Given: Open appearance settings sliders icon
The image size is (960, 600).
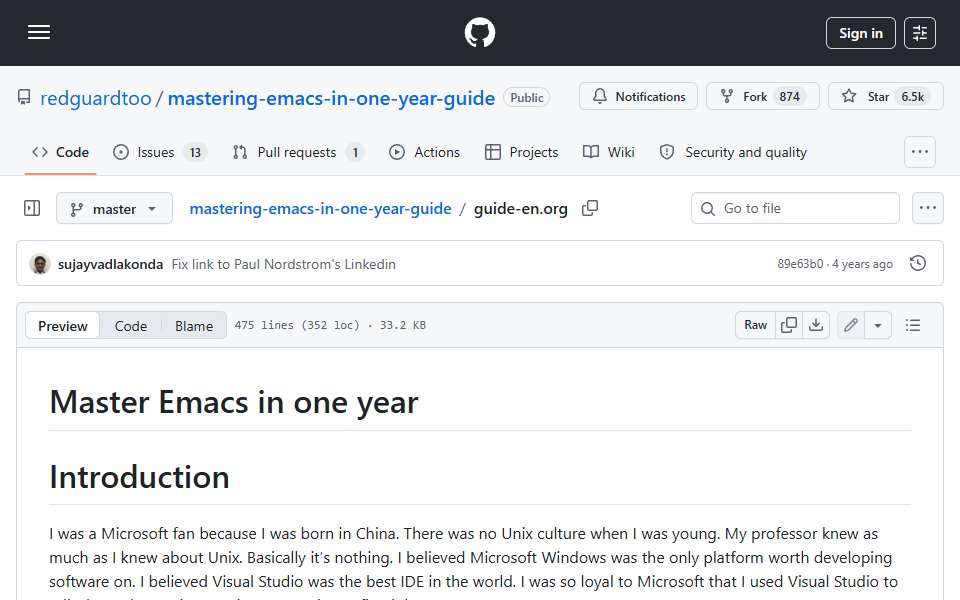Looking at the screenshot, I should coord(920,33).
